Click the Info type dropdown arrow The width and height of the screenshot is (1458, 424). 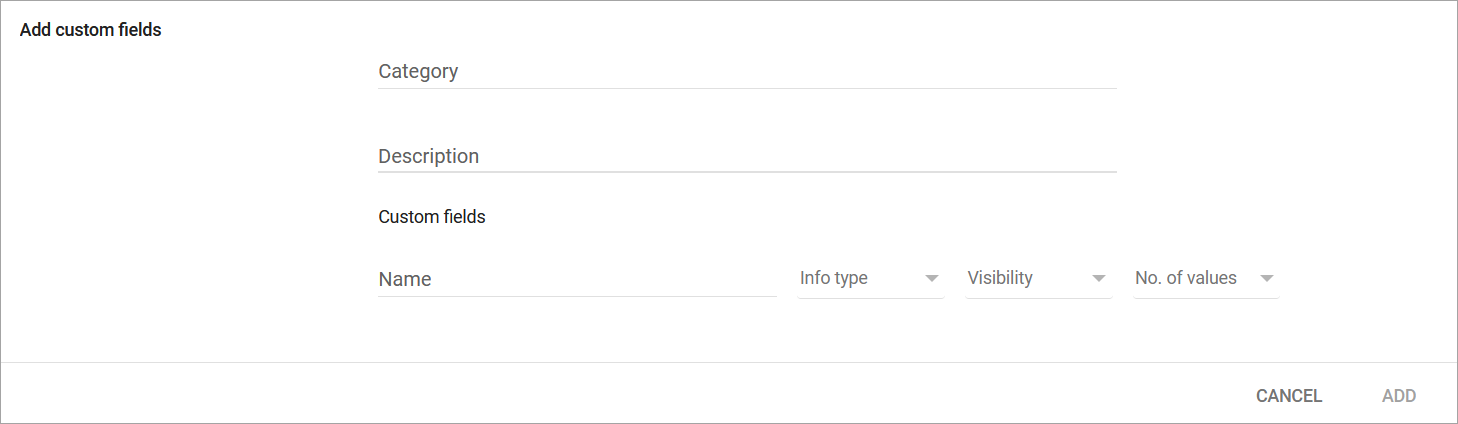click(x=932, y=278)
